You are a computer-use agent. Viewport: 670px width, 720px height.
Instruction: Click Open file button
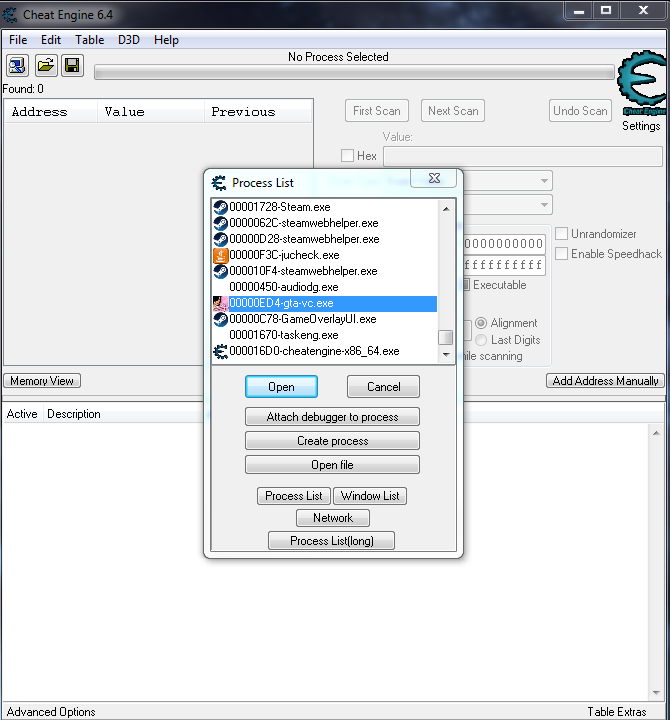pos(332,465)
